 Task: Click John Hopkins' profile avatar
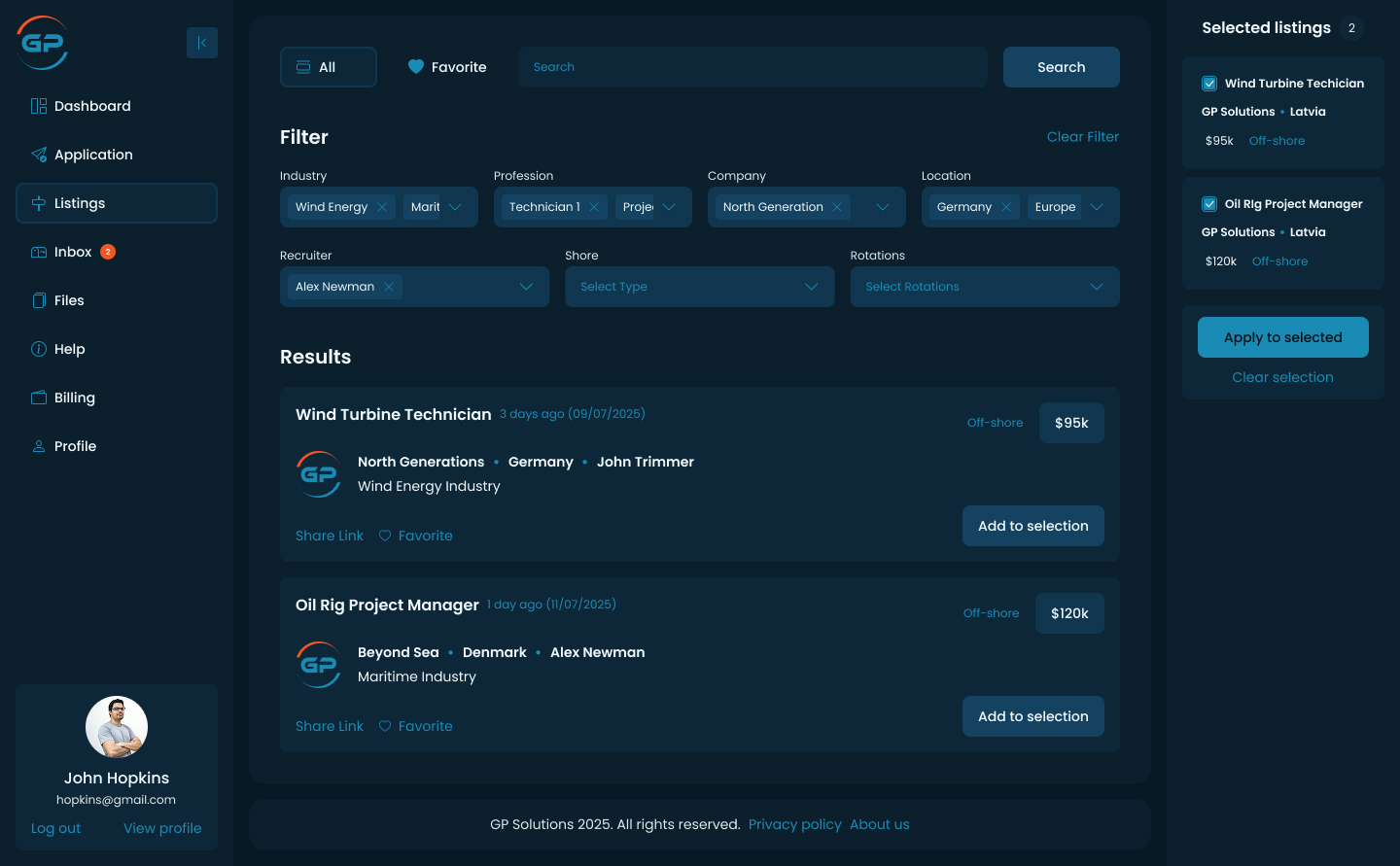[117, 727]
